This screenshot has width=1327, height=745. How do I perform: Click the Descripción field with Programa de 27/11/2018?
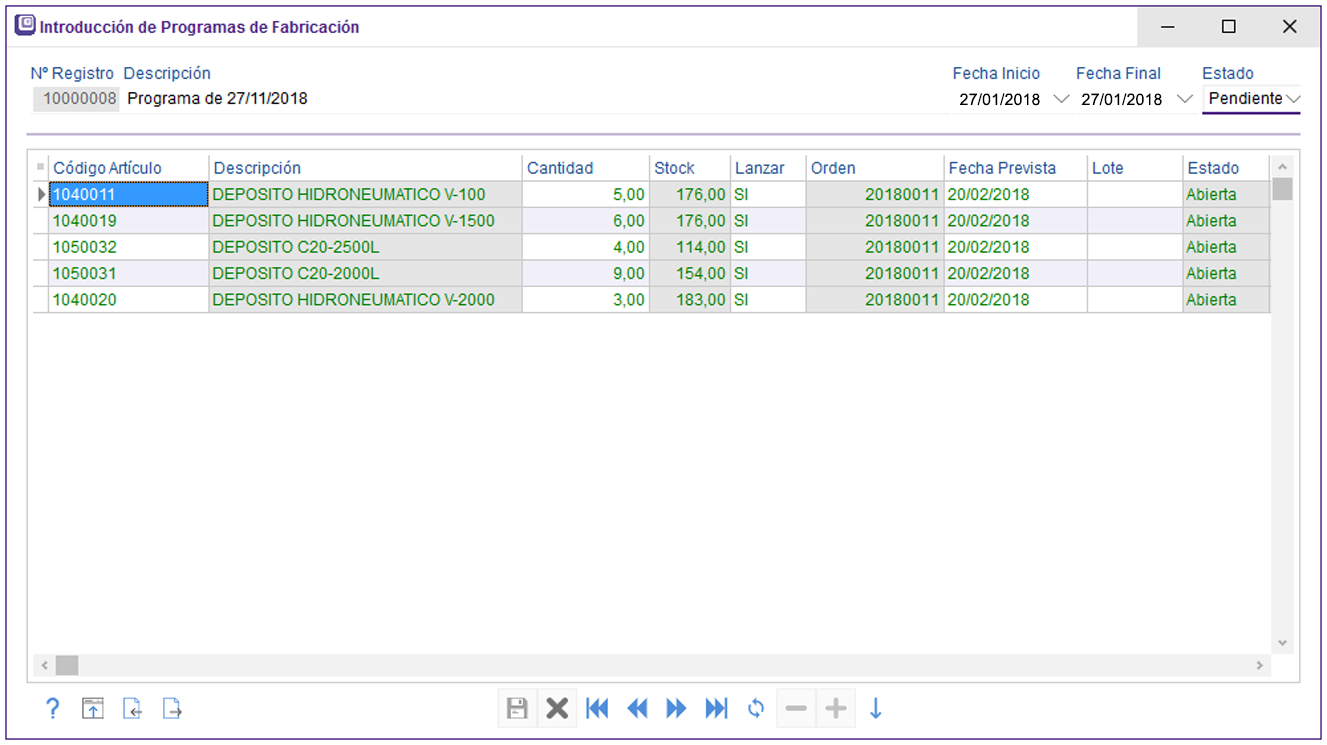218,99
